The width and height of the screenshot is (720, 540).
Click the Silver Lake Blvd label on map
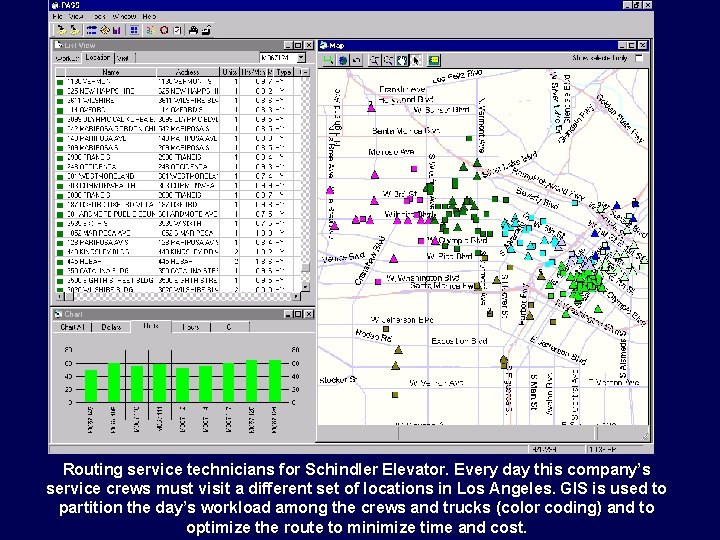[x=509, y=165]
